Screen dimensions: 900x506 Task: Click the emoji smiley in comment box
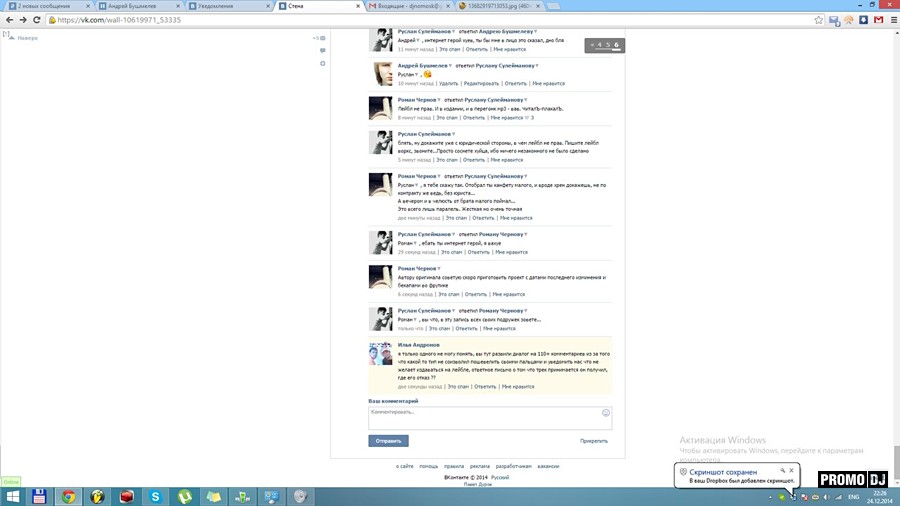click(606, 412)
